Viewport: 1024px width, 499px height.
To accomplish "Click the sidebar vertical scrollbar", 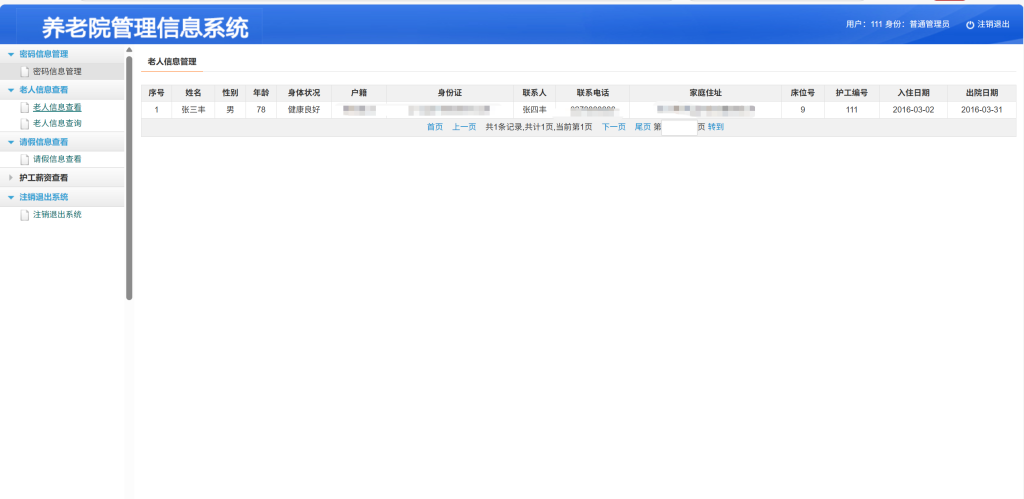I will click(129, 178).
